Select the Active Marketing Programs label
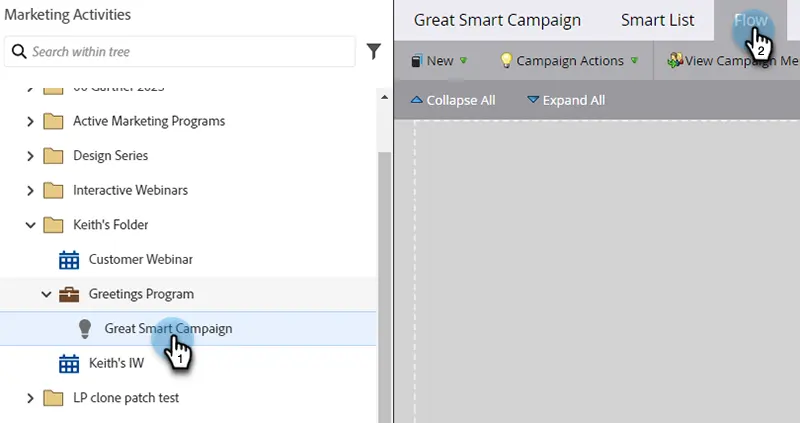800x423 pixels. [149, 121]
